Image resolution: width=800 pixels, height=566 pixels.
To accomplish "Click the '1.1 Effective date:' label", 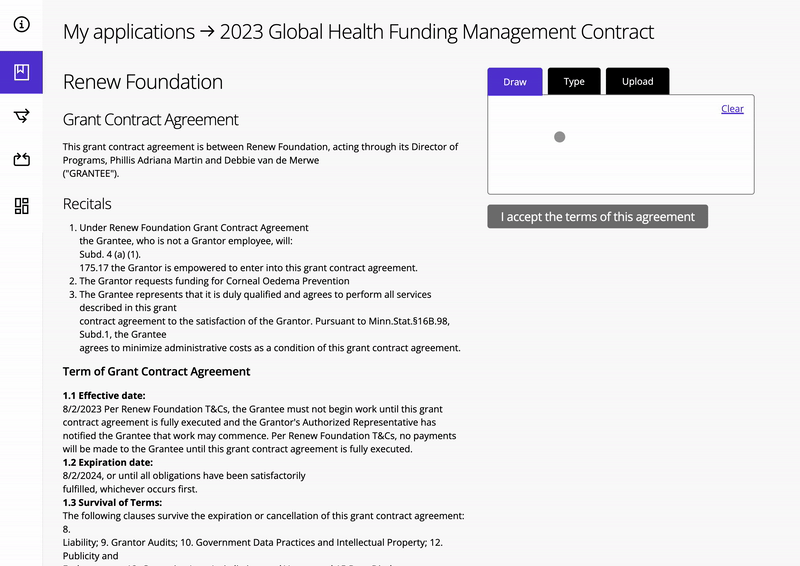I will click(x=104, y=396).
